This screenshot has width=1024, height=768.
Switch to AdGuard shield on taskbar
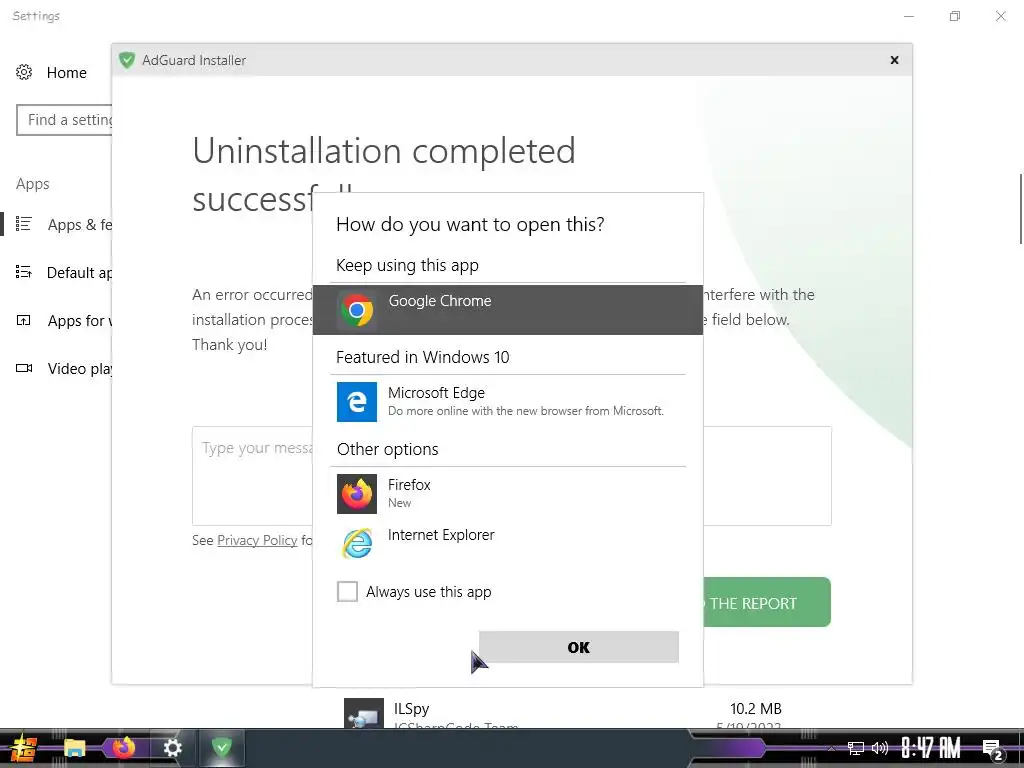(222, 748)
